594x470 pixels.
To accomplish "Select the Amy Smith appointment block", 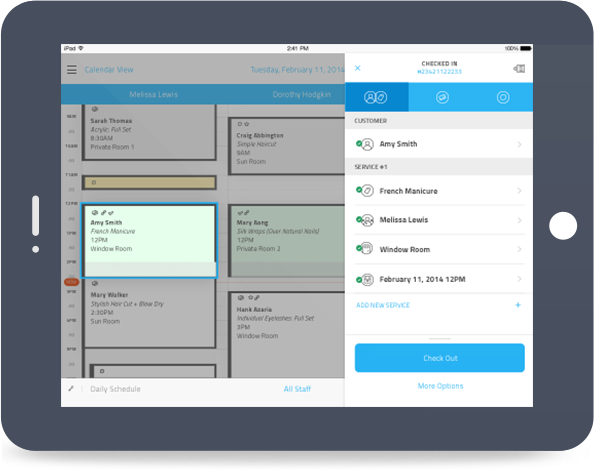I will 149,241.
